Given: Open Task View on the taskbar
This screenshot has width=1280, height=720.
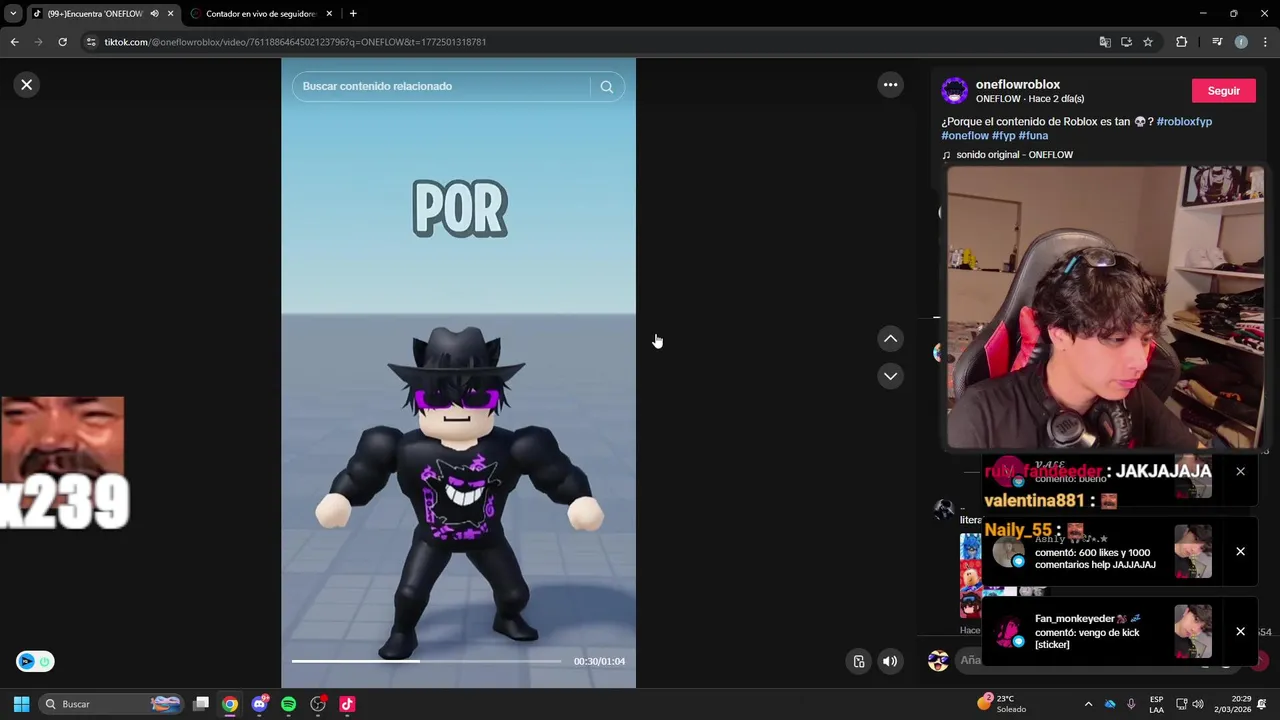Looking at the screenshot, I should [201, 704].
